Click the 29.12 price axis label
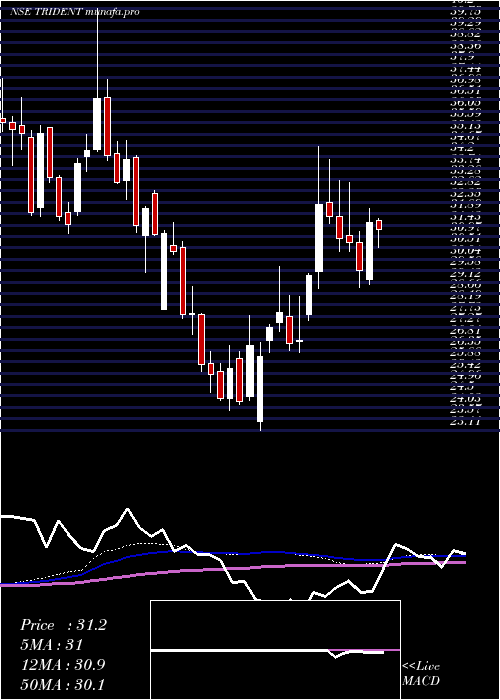Viewport: 500px width, 700px height. [465, 273]
